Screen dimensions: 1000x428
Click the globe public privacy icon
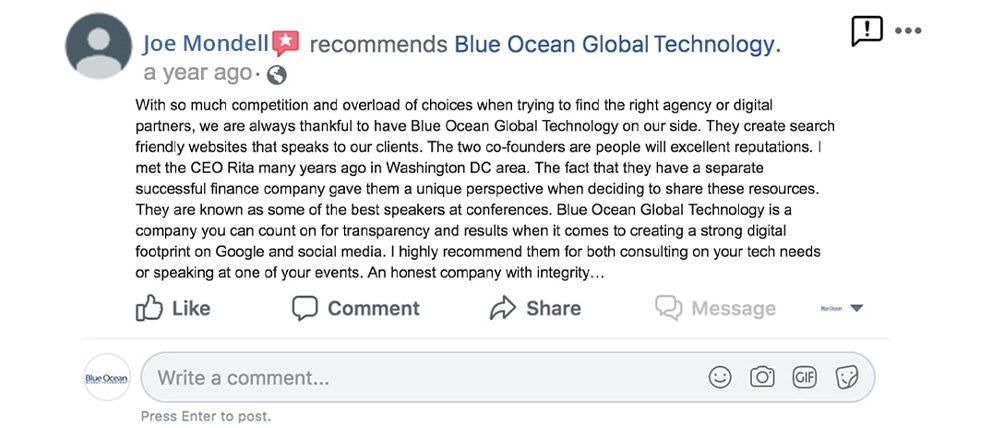(277, 75)
